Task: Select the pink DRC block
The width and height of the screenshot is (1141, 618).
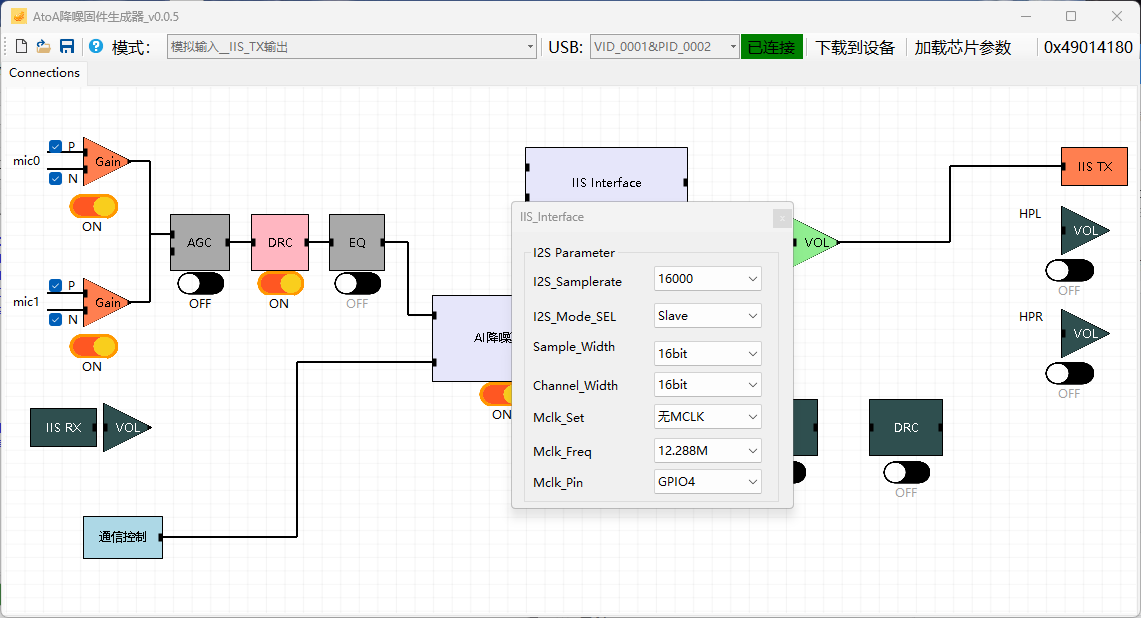Action: coord(280,242)
